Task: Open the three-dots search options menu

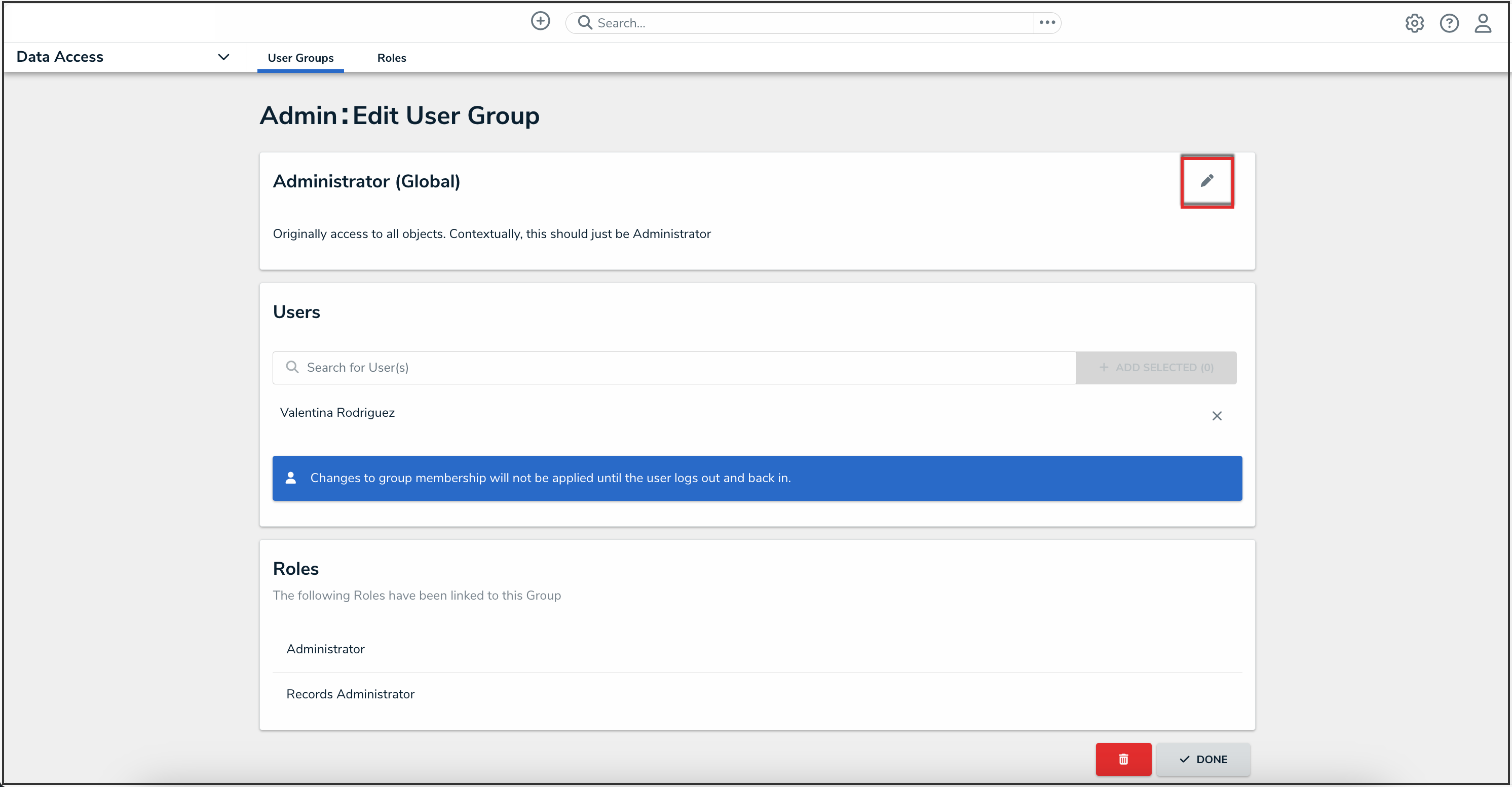Action: click(1047, 23)
